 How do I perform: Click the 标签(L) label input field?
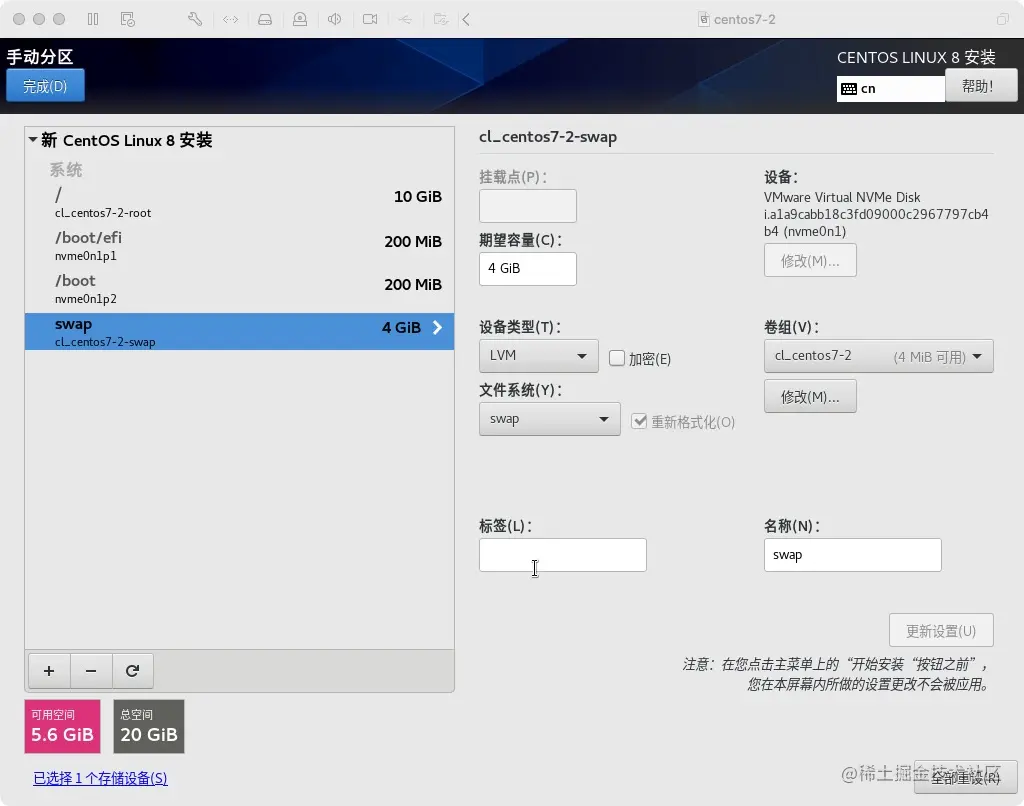pyautogui.click(x=563, y=555)
